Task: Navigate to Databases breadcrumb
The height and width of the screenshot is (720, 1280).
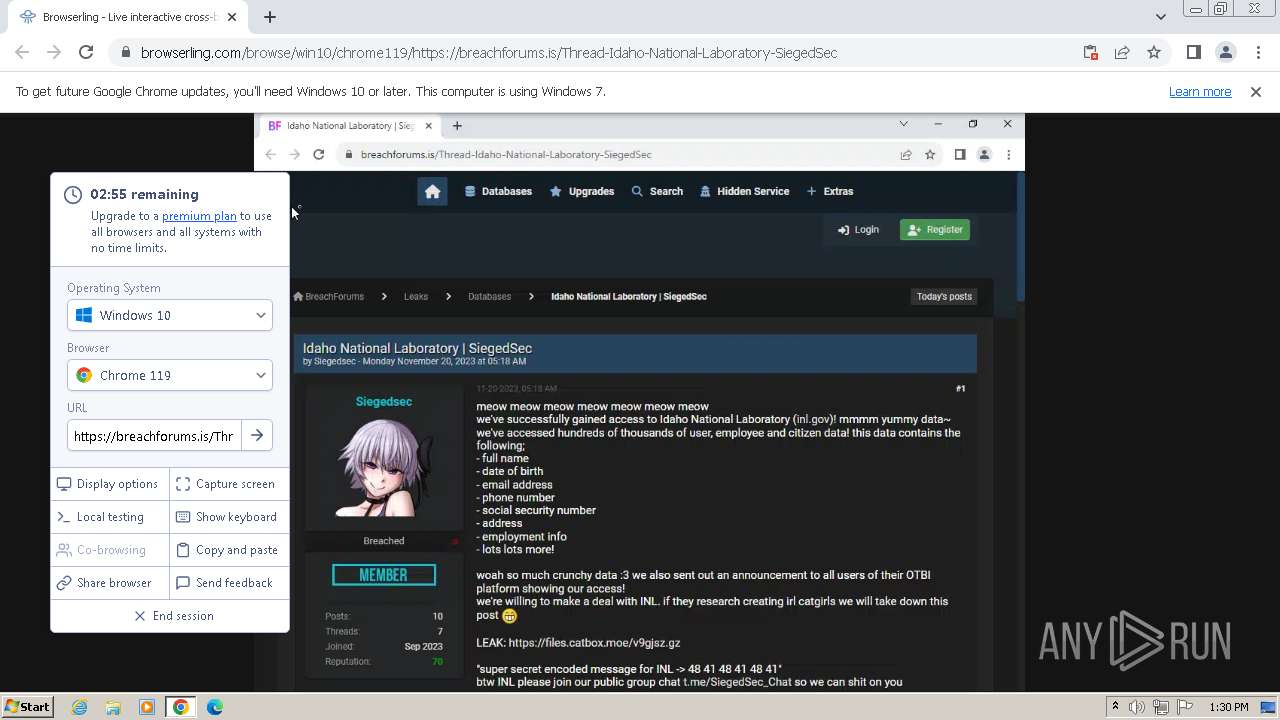Action: pyautogui.click(x=489, y=297)
